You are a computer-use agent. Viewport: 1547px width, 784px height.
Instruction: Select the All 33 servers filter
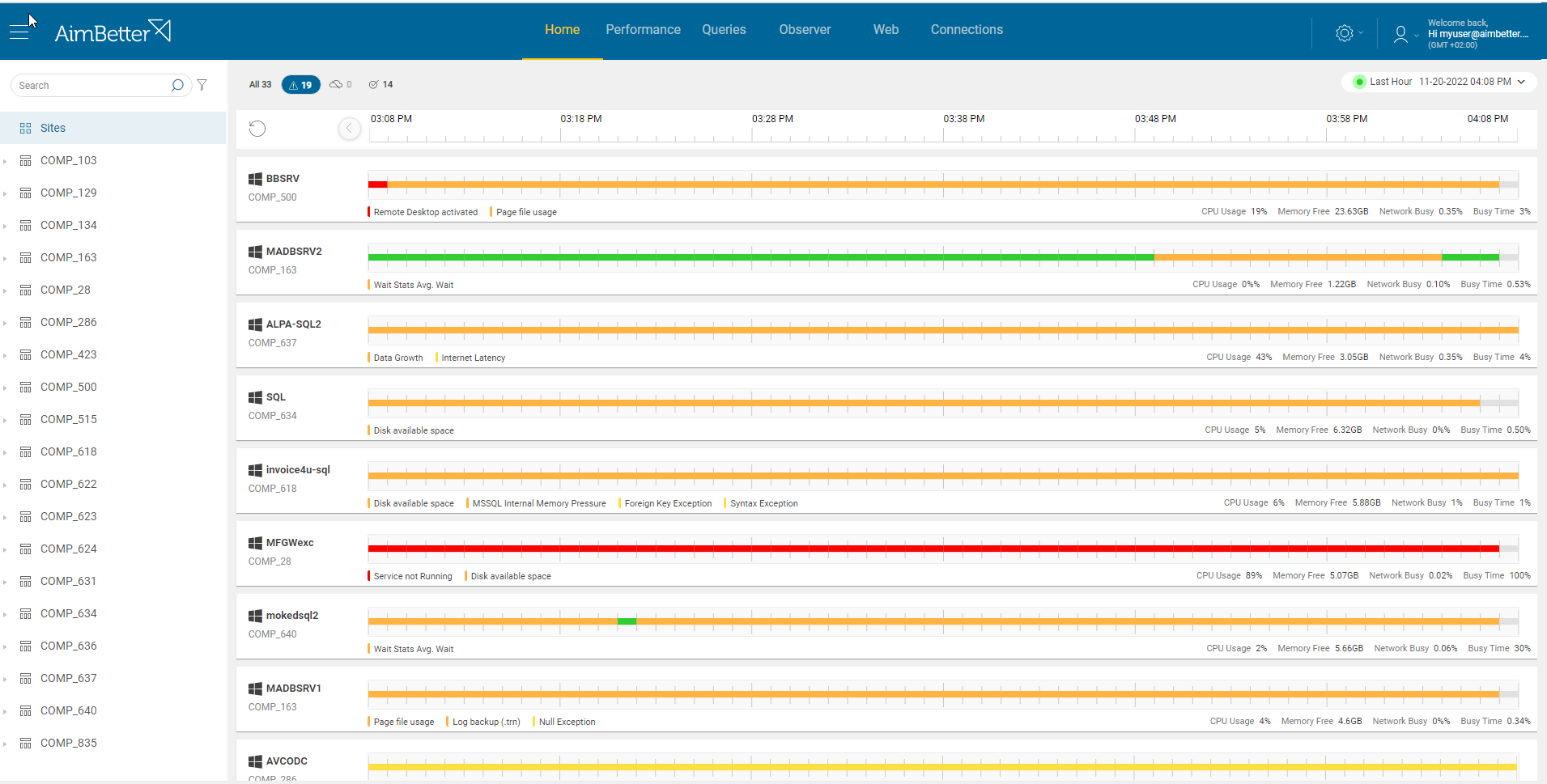click(259, 84)
